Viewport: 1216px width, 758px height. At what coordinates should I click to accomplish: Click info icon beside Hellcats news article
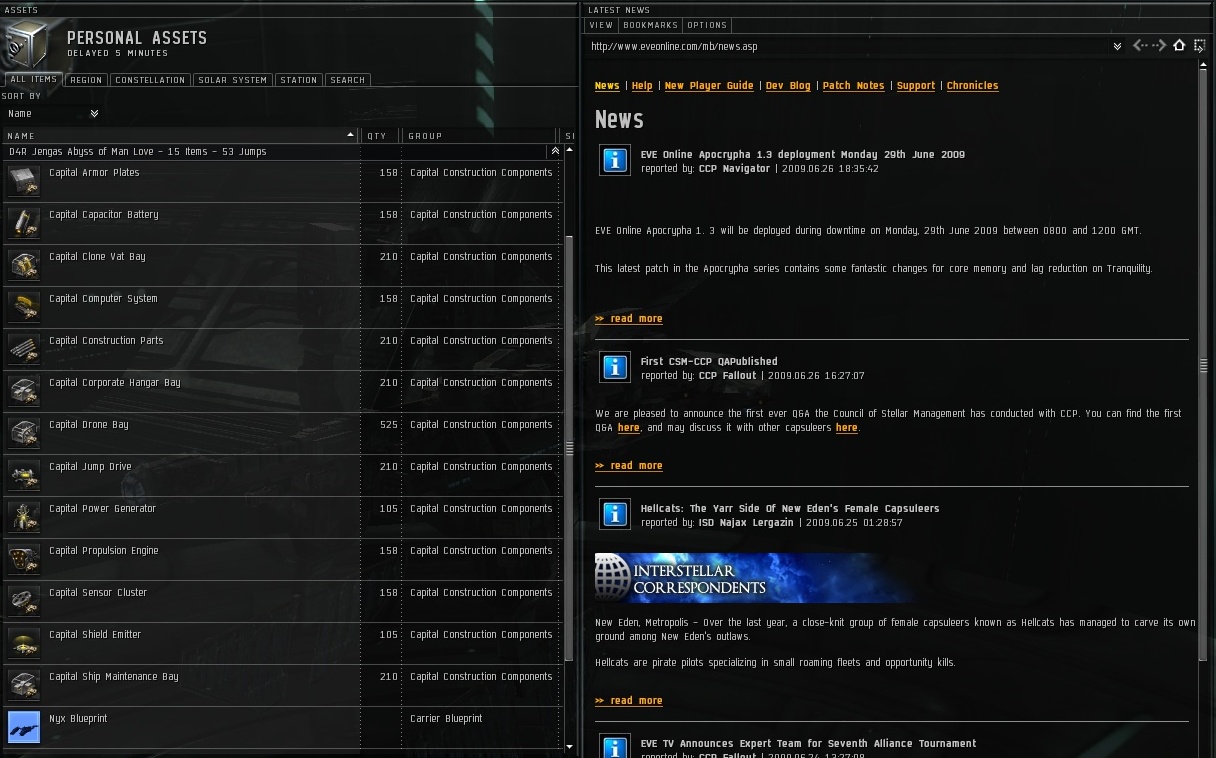tap(615, 514)
